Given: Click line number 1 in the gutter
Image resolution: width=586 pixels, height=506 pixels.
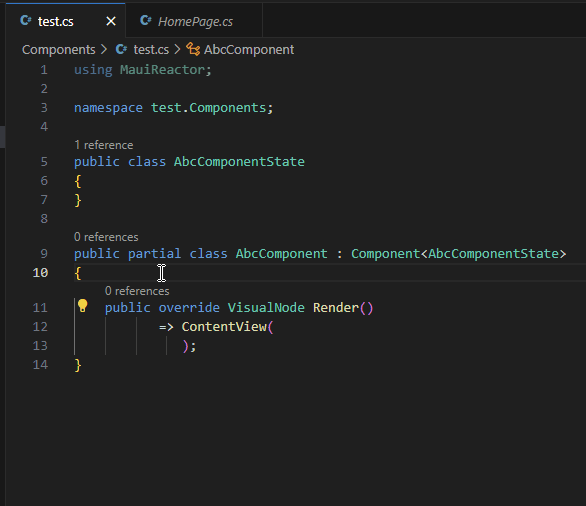Looking at the screenshot, I should point(44,70).
